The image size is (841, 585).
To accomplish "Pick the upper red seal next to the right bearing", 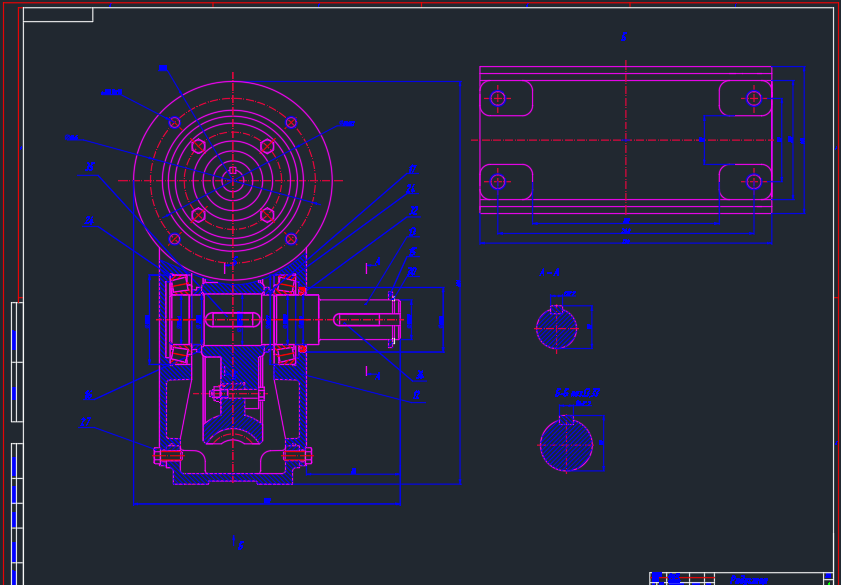I will point(302,291).
